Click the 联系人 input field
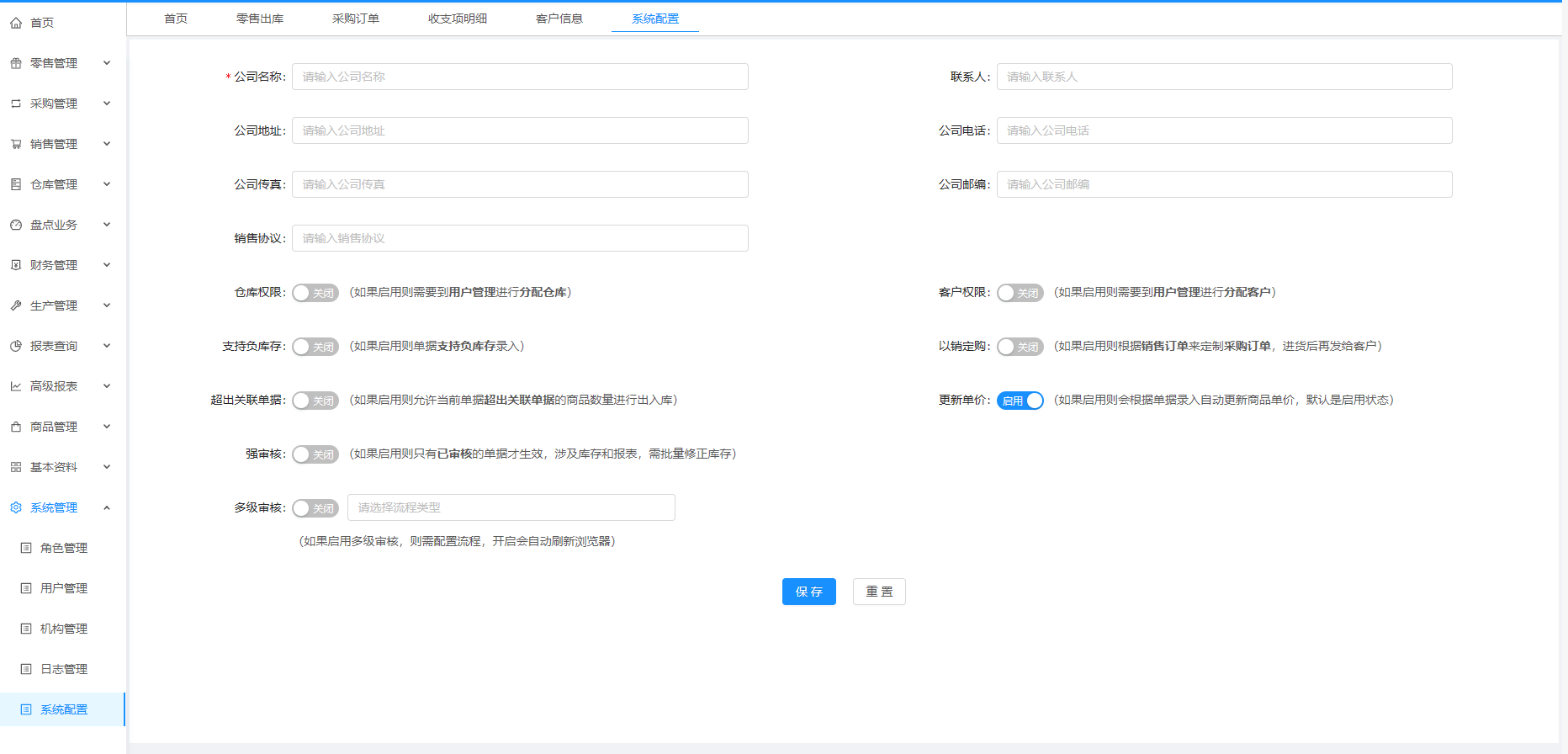Screen dimensions: 1568x754 [1225, 77]
